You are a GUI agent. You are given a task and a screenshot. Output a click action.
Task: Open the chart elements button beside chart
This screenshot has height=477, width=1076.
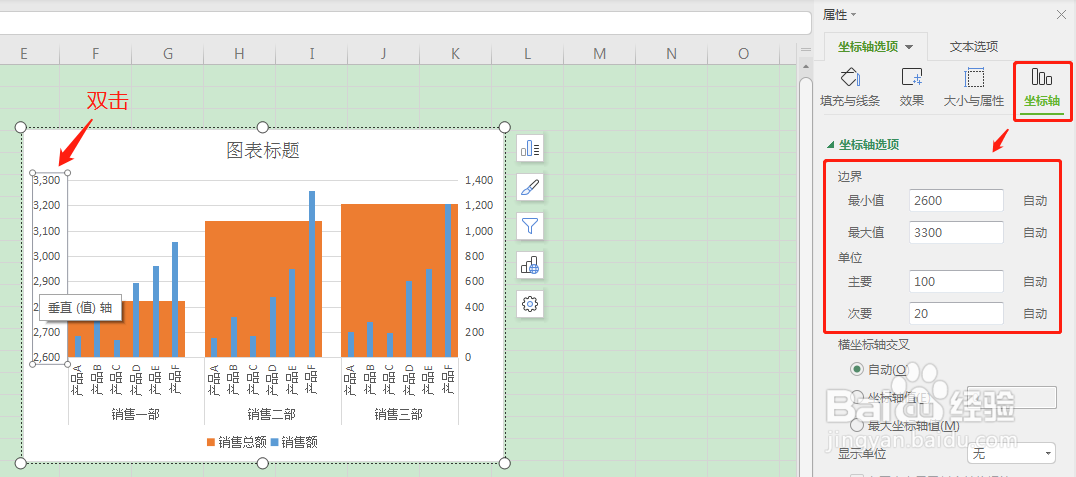click(x=530, y=148)
